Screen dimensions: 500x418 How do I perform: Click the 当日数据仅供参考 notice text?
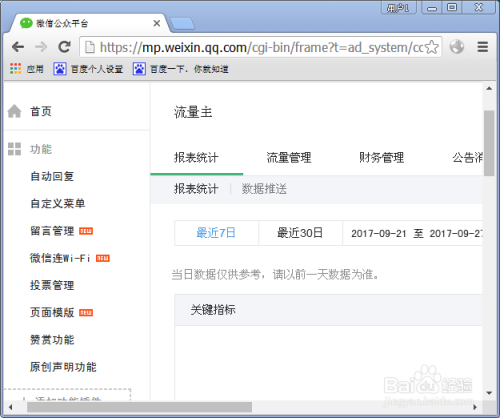click(275, 275)
